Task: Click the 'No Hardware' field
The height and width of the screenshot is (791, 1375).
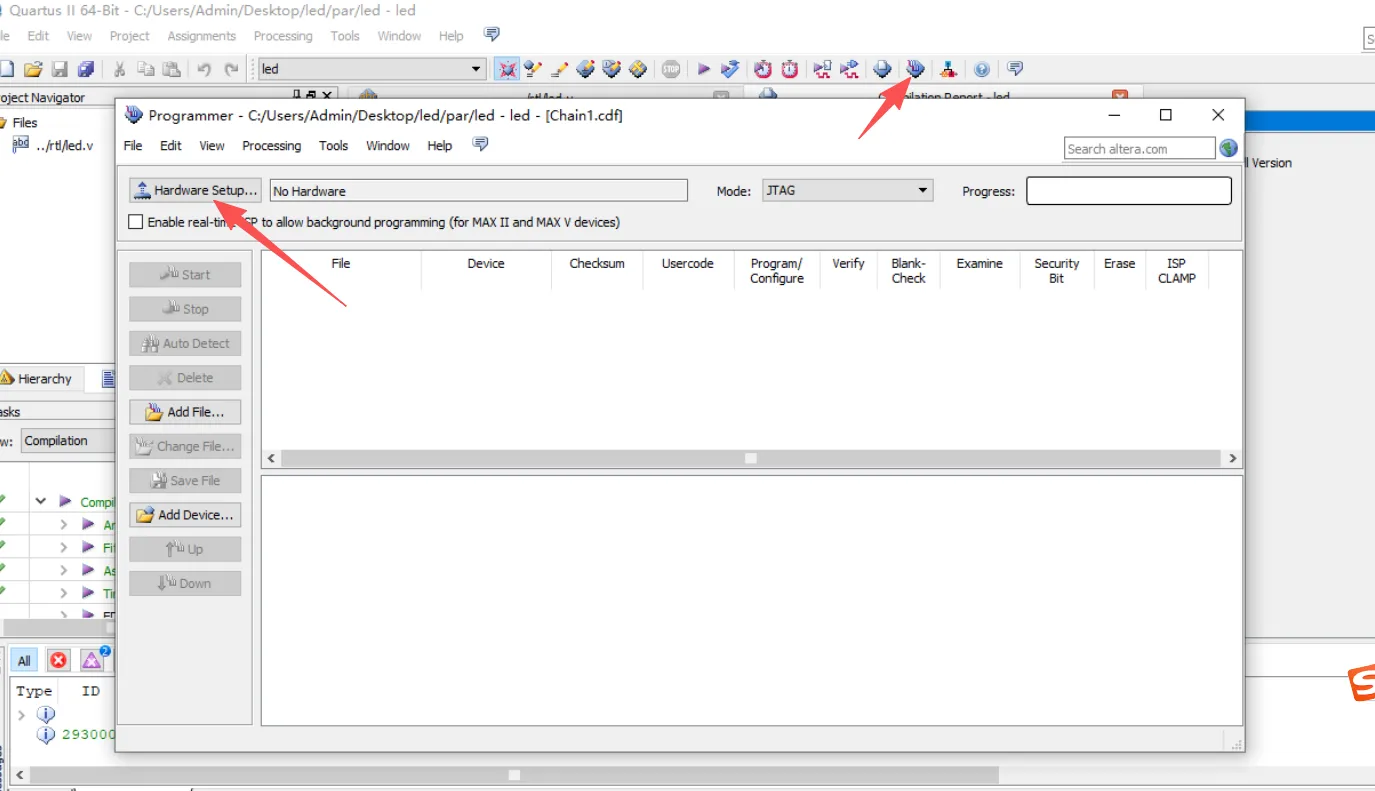Action: 479,191
